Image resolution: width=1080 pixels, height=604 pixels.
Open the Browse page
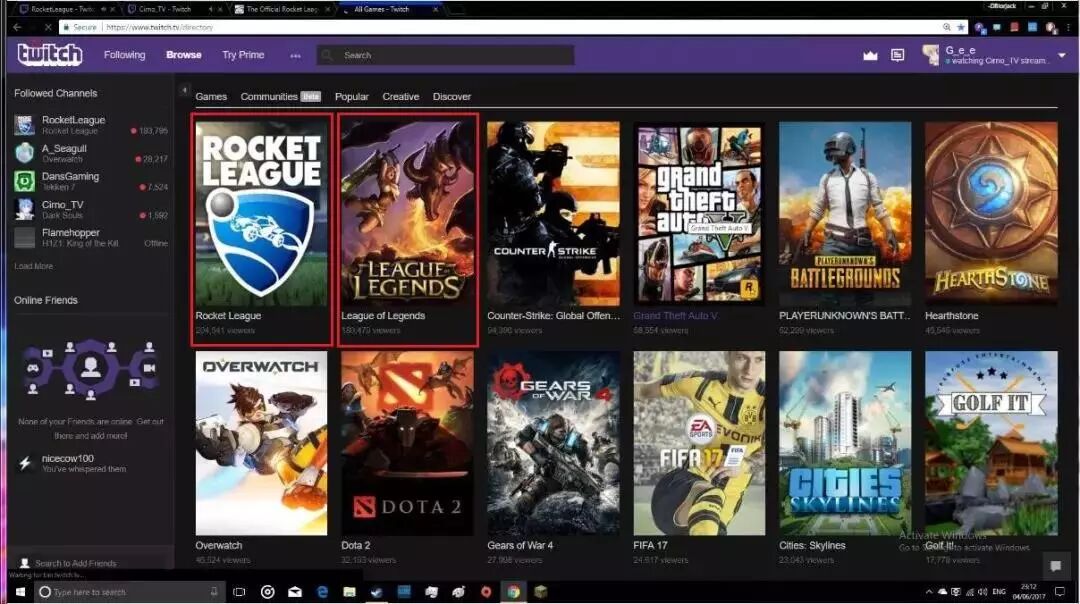click(x=184, y=55)
